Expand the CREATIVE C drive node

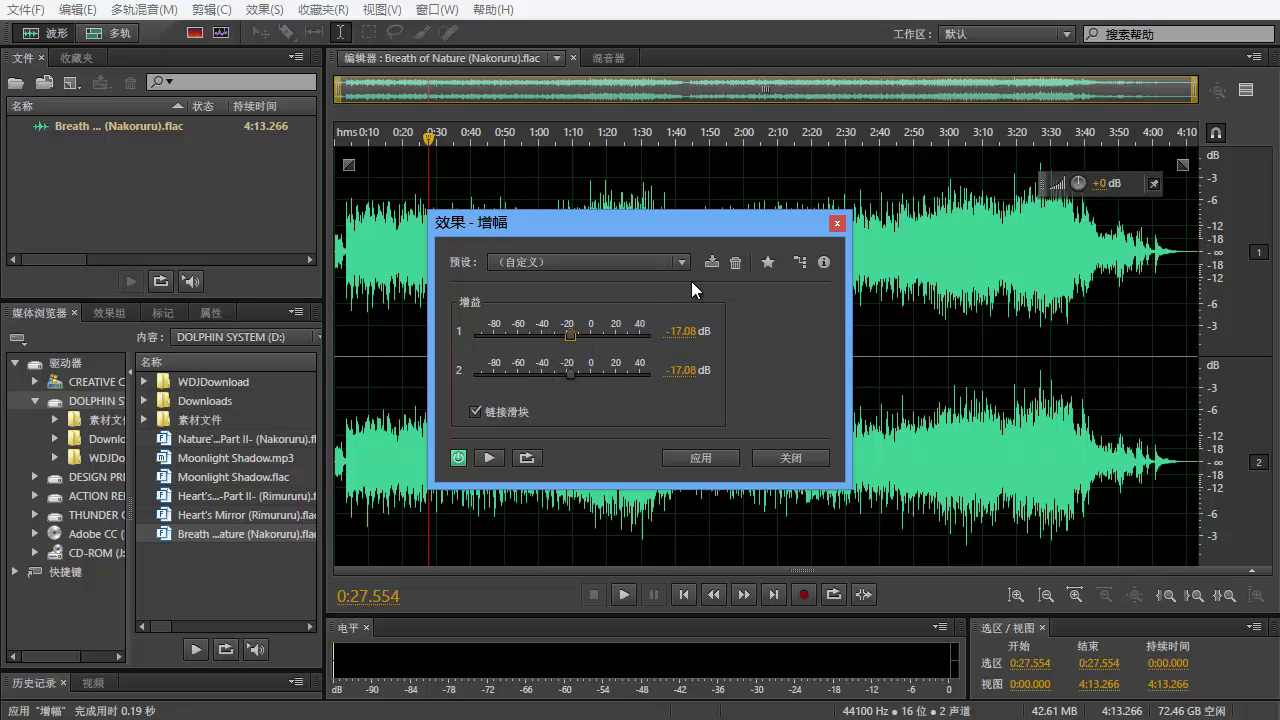(35, 382)
